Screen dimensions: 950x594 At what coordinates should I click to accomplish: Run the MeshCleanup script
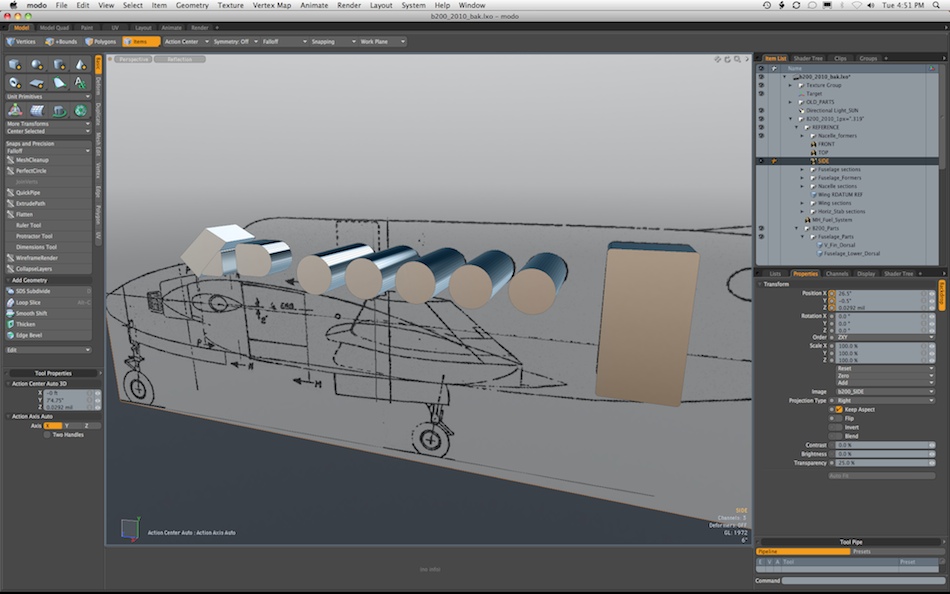pyautogui.click(x=32, y=160)
